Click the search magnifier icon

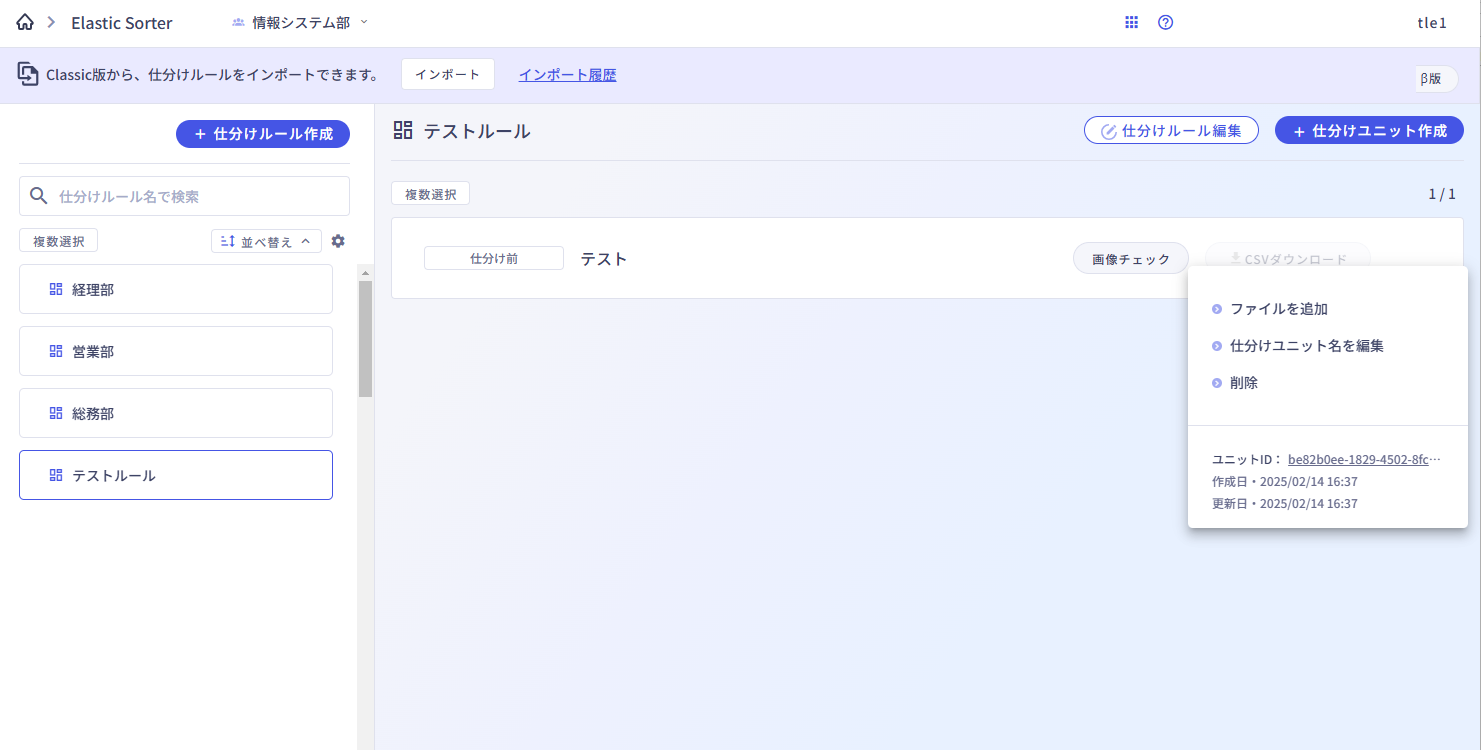(x=39, y=196)
